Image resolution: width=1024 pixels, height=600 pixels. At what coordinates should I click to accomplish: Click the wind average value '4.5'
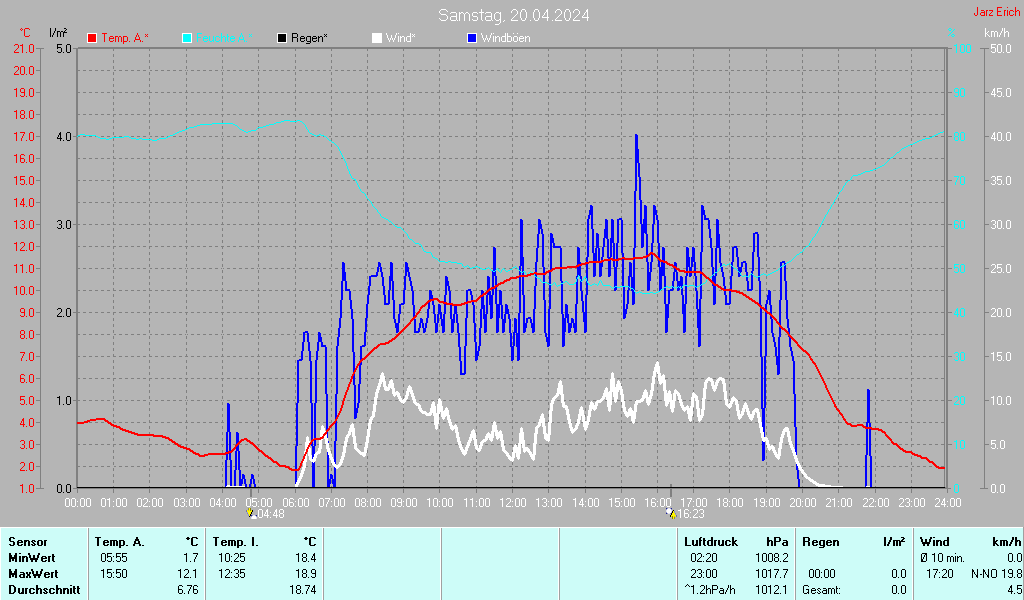tap(1014, 590)
